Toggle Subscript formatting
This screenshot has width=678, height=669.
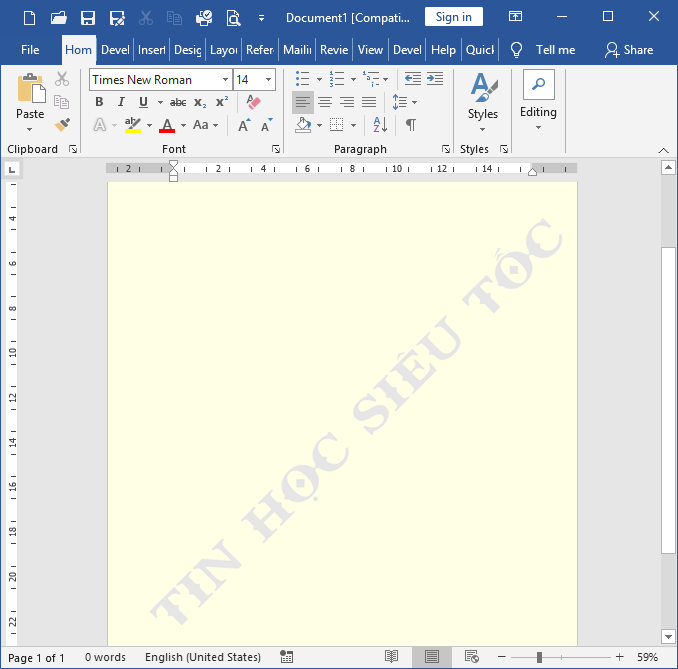click(200, 102)
